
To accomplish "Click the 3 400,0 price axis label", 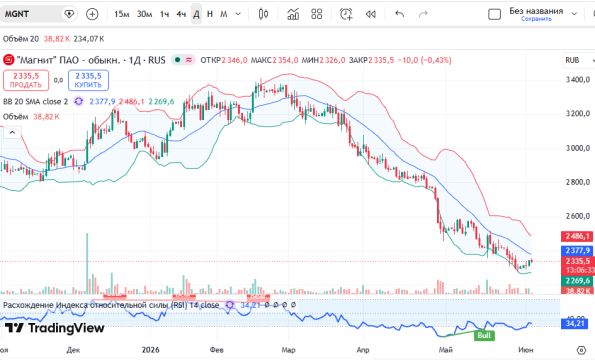I will coord(578,80).
